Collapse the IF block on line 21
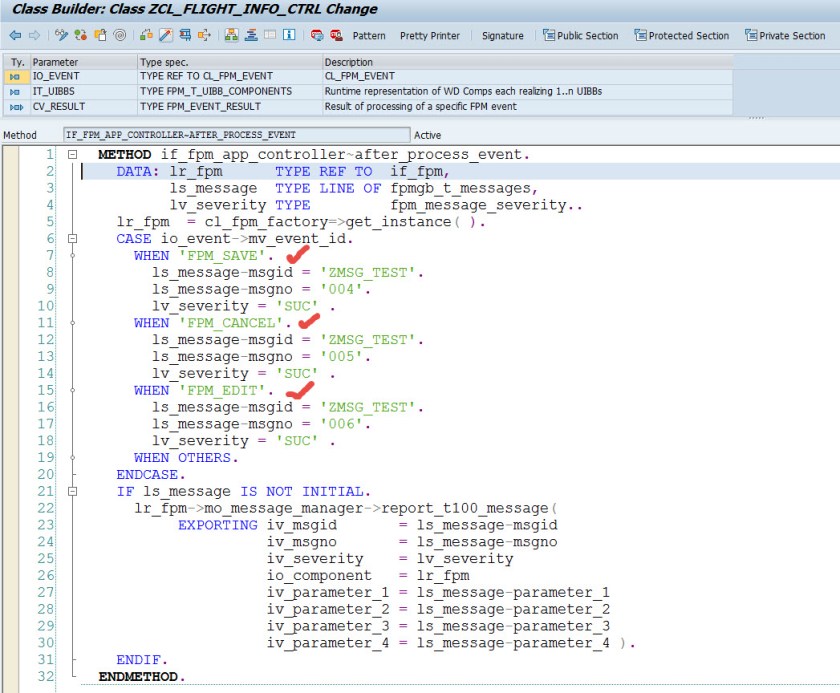Image resolution: width=840 pixels, height=693 pixels. 72,492
